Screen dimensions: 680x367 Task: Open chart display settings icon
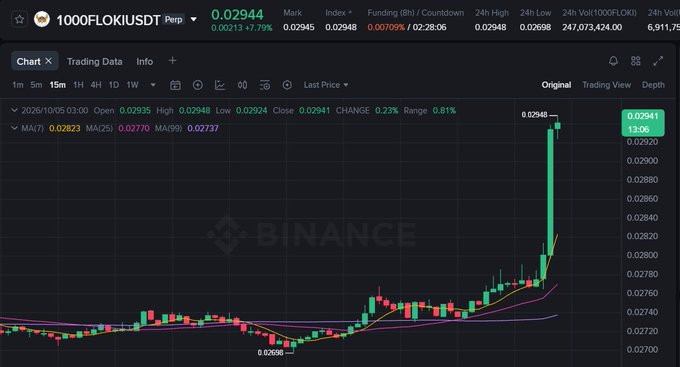(265, 85)
